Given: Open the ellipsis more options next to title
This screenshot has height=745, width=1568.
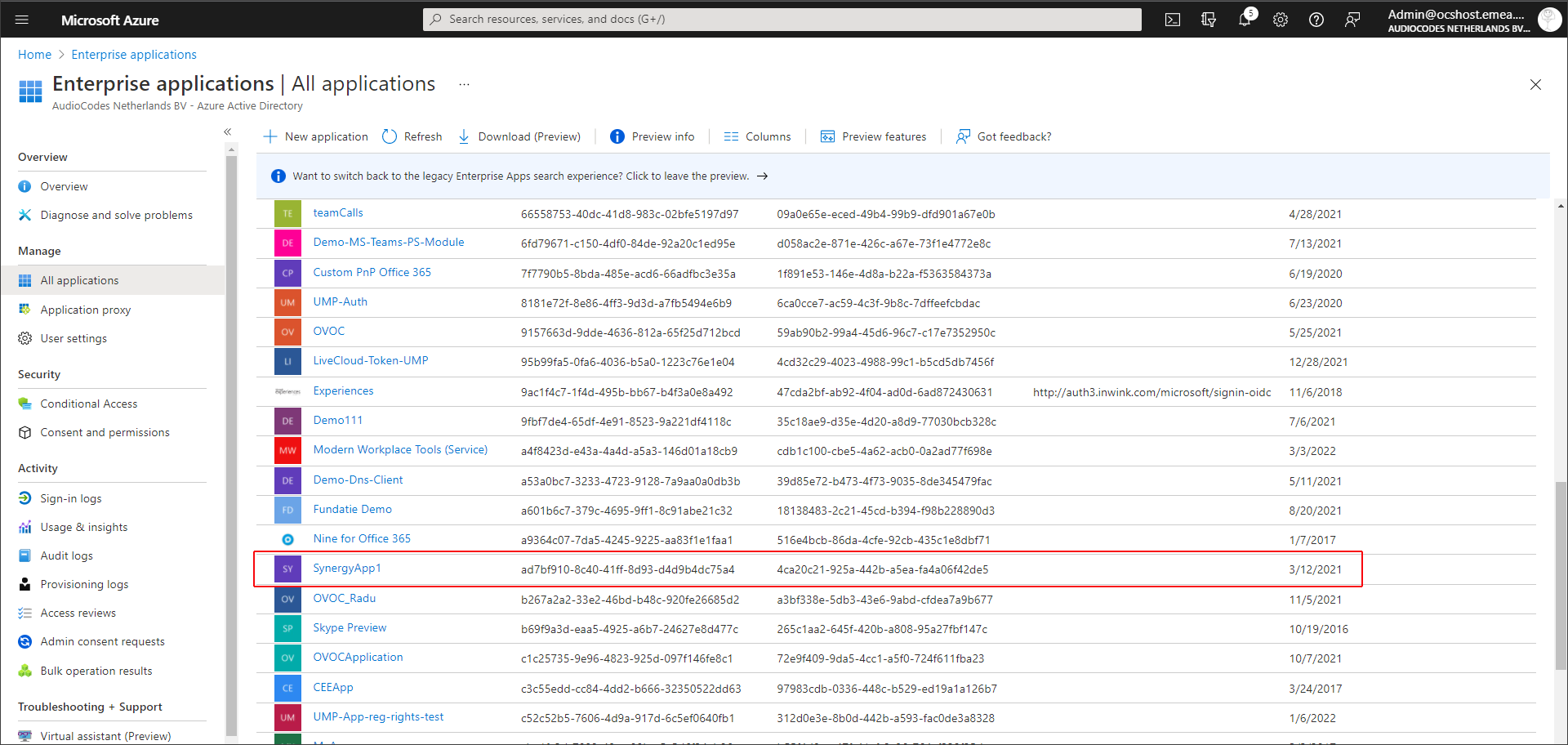Looking at the screenshot, I should [464, 84].
